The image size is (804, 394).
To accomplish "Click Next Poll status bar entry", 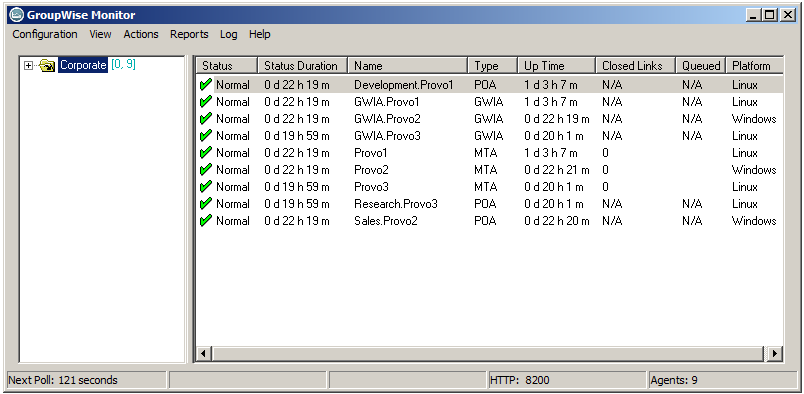I will coord(86,380).
